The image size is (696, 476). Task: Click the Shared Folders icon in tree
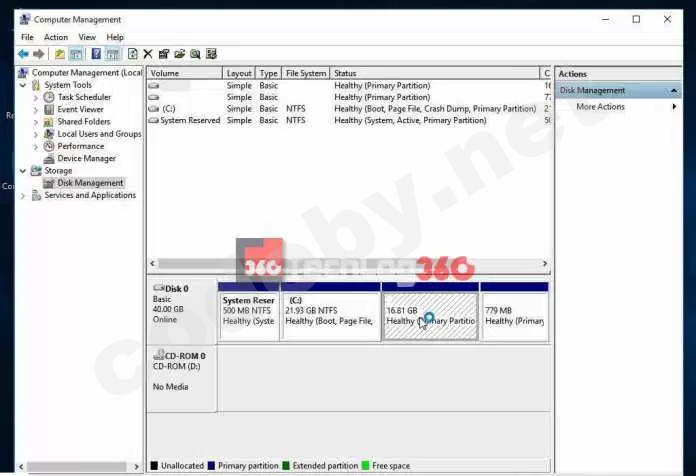(49, 122)
